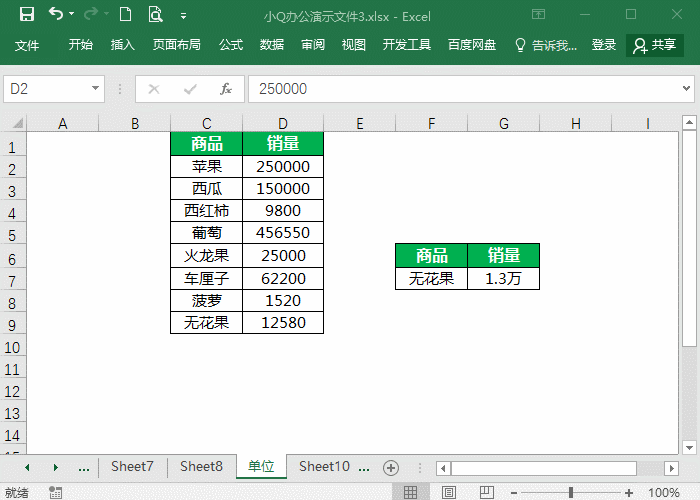The image size is (700, 500).
Task: Switch to Page Layout view icon
Action: 449,492
